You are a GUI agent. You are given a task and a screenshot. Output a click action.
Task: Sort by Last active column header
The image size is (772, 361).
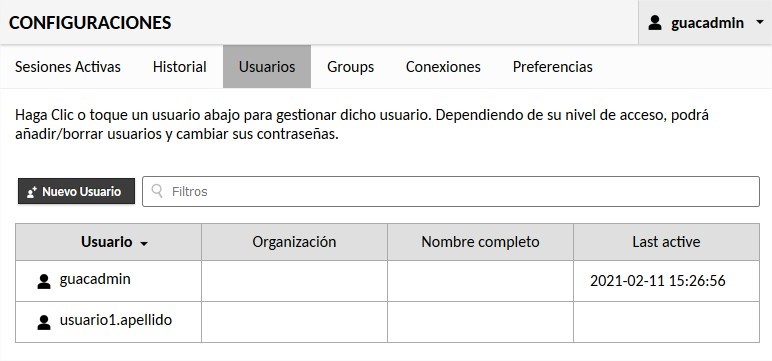666,242
